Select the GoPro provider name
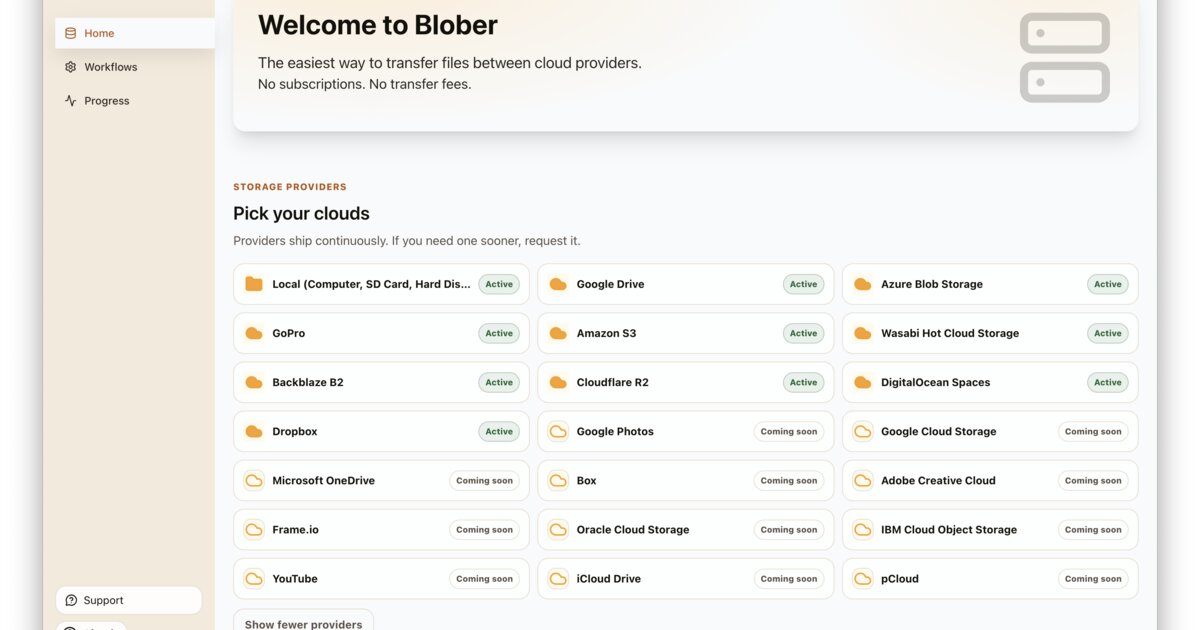 [x=289, y=333]
